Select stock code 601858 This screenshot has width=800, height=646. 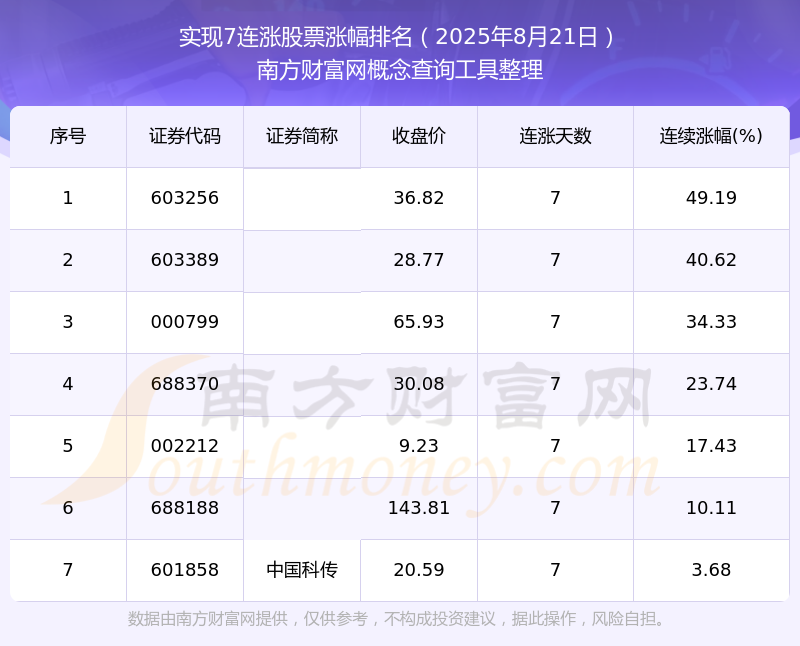coord(185,570)
